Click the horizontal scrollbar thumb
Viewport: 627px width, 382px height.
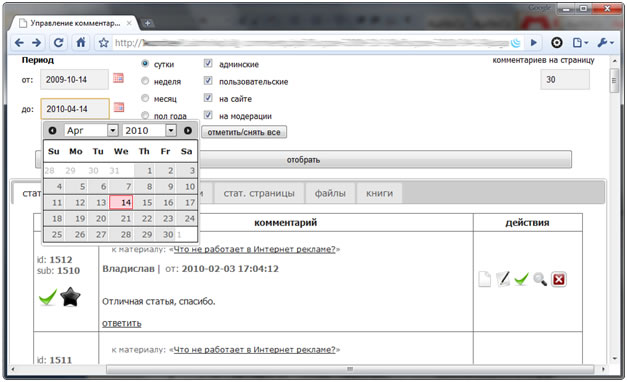point(350,369)
